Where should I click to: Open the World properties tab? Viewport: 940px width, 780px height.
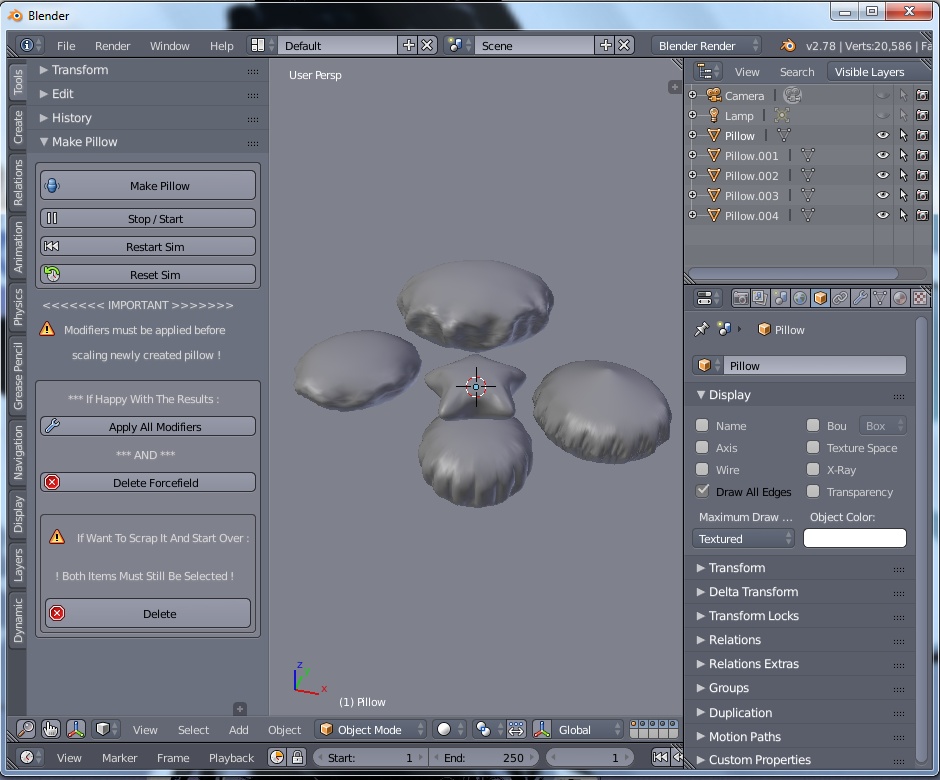point(800,298)
